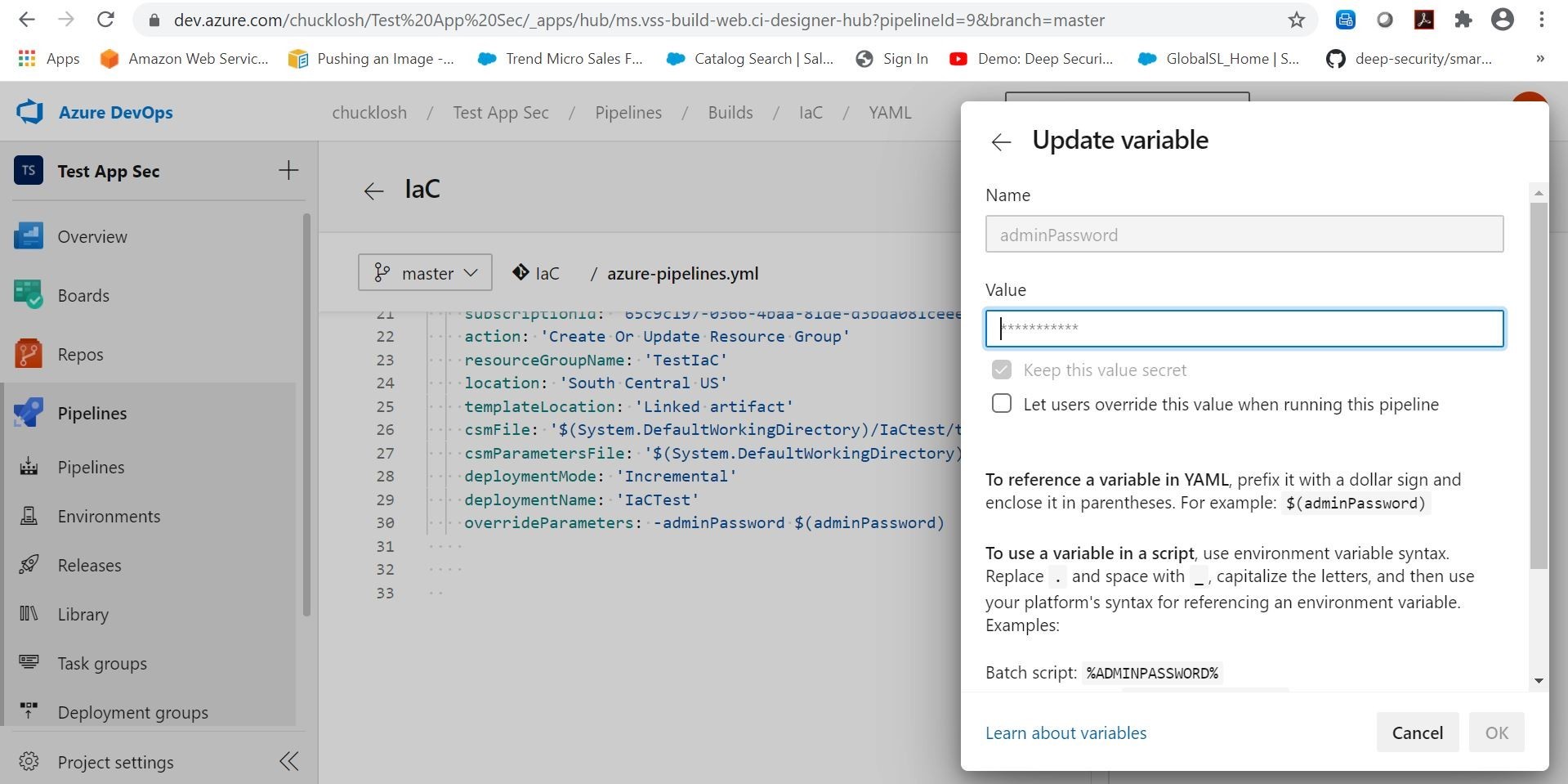
Task: Click back arrow in Update variable panel
Action: (x=1001, y=141)
